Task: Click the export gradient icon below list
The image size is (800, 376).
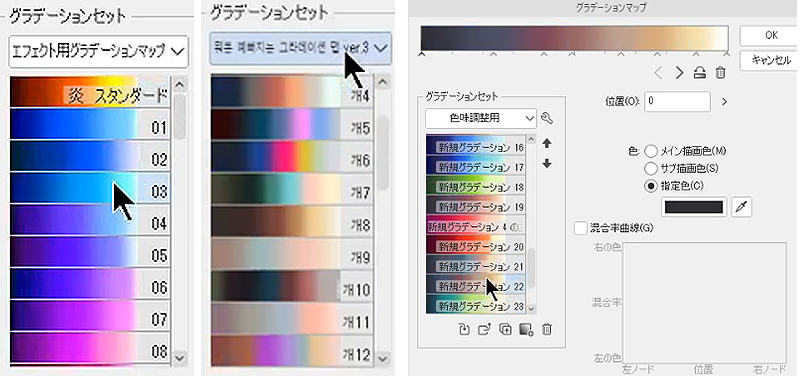Action: (484, 330)
